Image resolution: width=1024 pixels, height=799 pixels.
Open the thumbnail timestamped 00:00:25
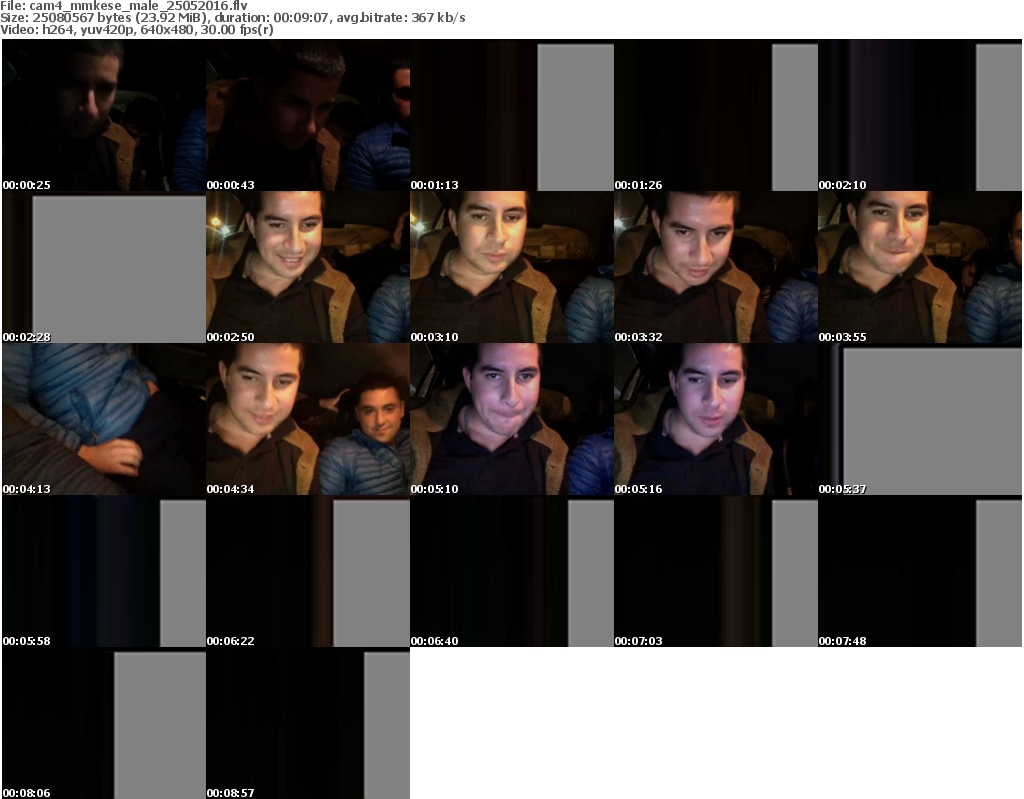[104, 115]
